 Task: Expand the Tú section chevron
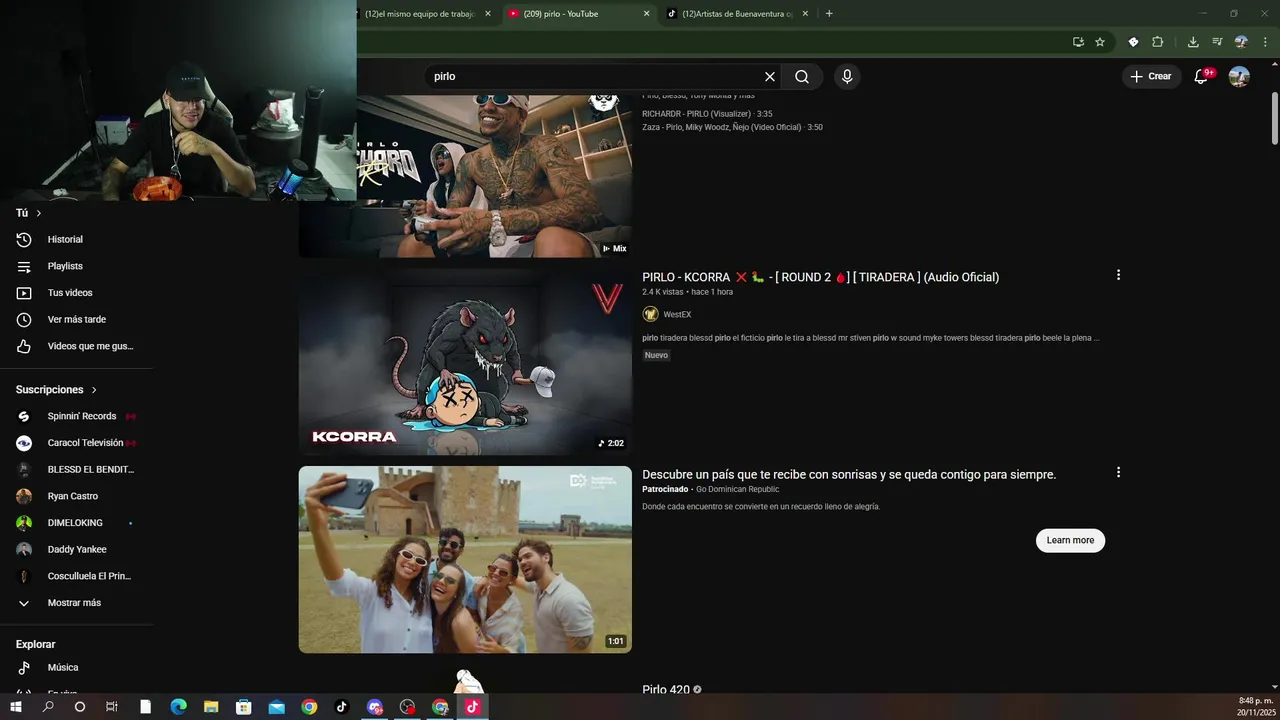coord(39,213)
